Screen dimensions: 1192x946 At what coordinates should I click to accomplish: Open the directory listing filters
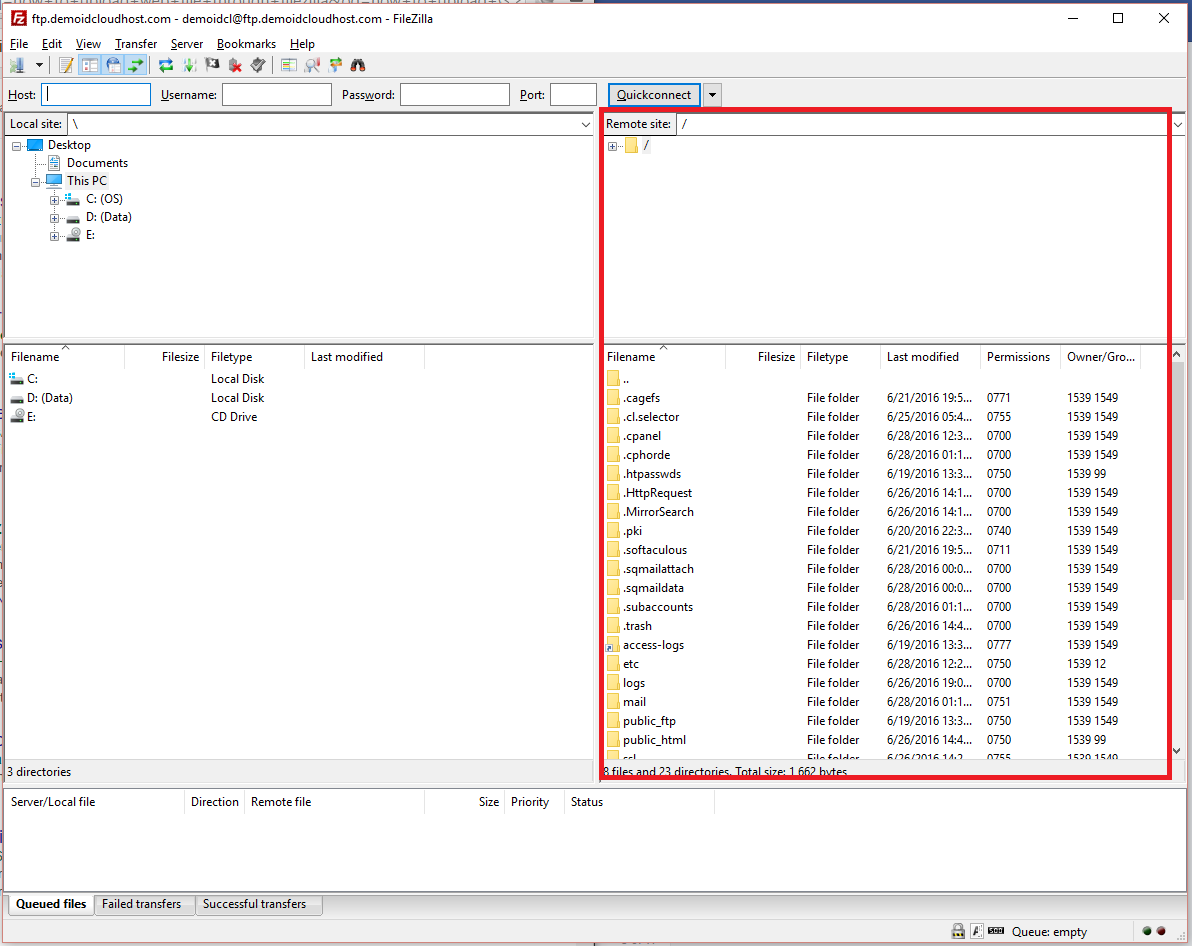312,64
